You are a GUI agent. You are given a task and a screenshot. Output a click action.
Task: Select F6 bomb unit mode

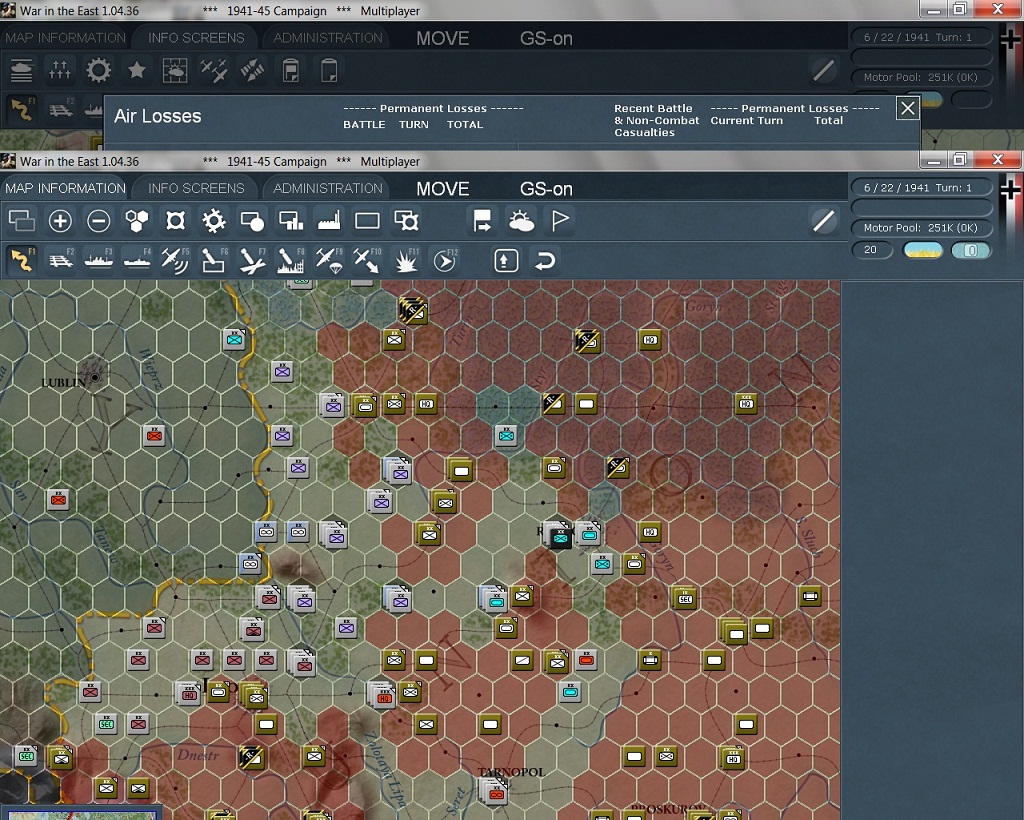coord(214,260)
